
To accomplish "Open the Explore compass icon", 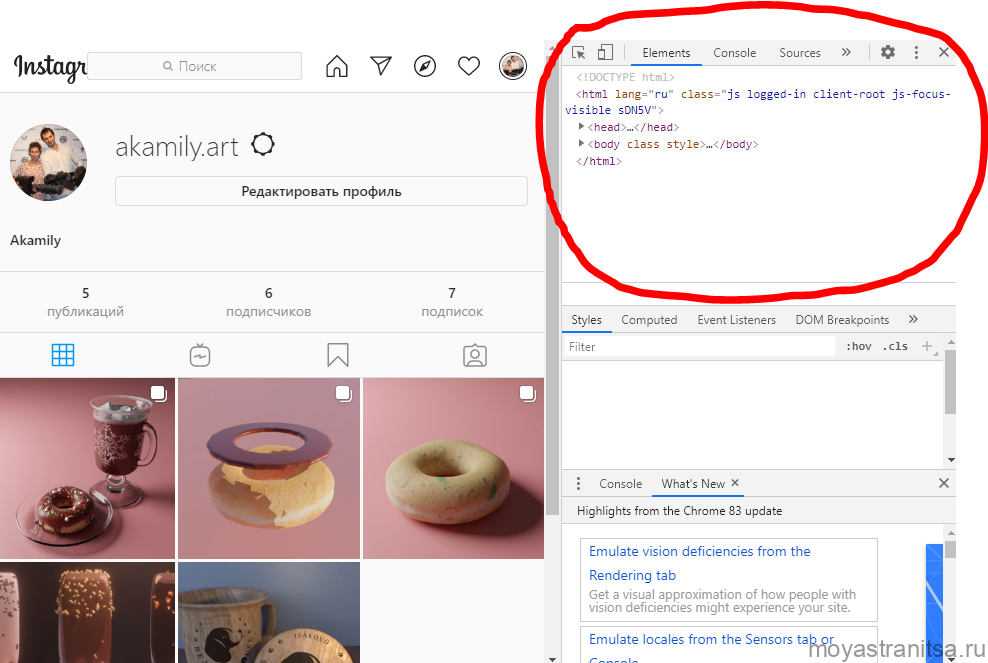I will [425, 66].
